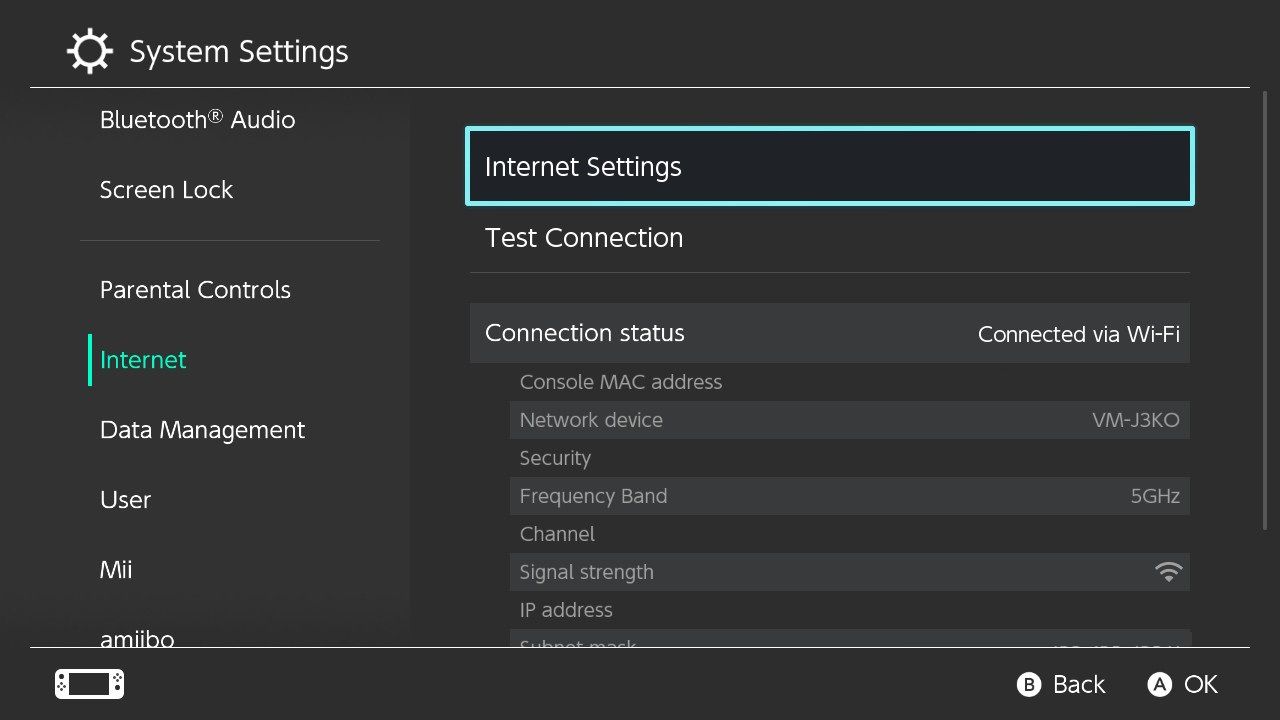
Task: Click the Wi-Fi signal strength icon
Action: (x=1167, y=572)
